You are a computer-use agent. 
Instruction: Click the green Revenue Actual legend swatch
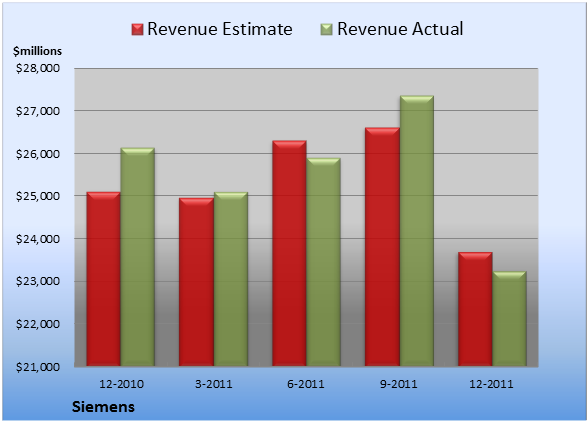(327, 29)
